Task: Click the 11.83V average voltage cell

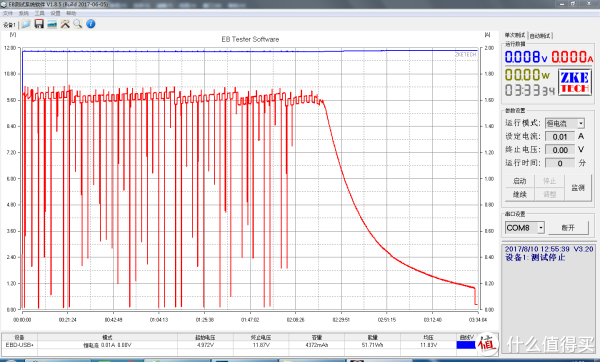Action: (428, 345)
